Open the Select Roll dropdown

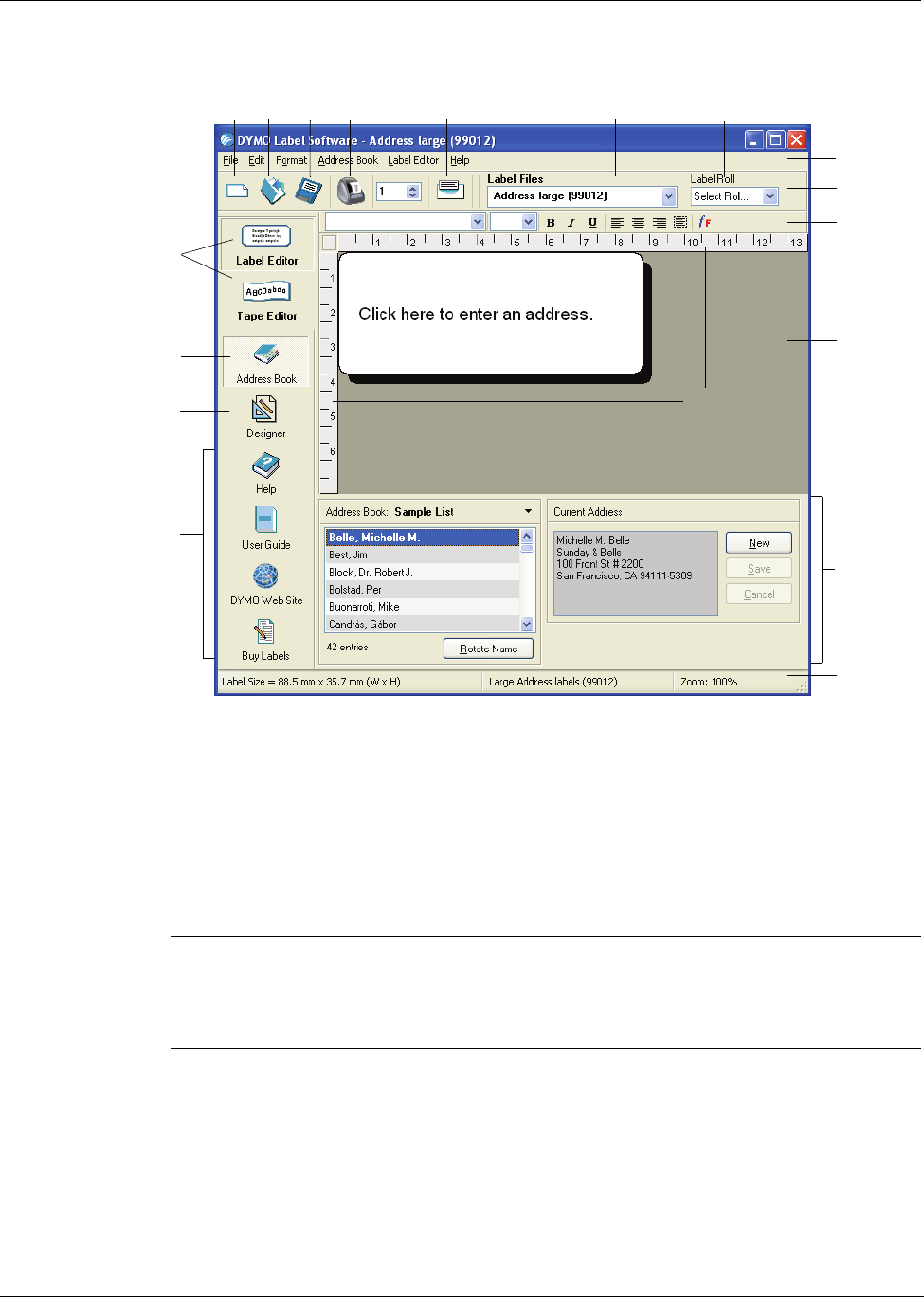point(770,196)
